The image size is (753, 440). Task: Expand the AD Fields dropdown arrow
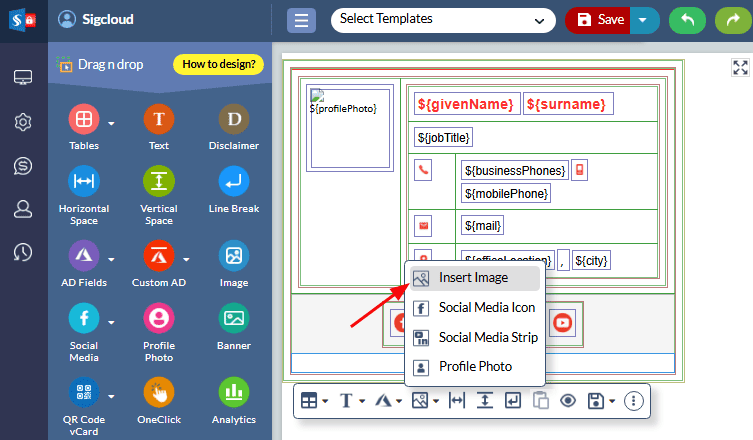(x=111, y=260)
